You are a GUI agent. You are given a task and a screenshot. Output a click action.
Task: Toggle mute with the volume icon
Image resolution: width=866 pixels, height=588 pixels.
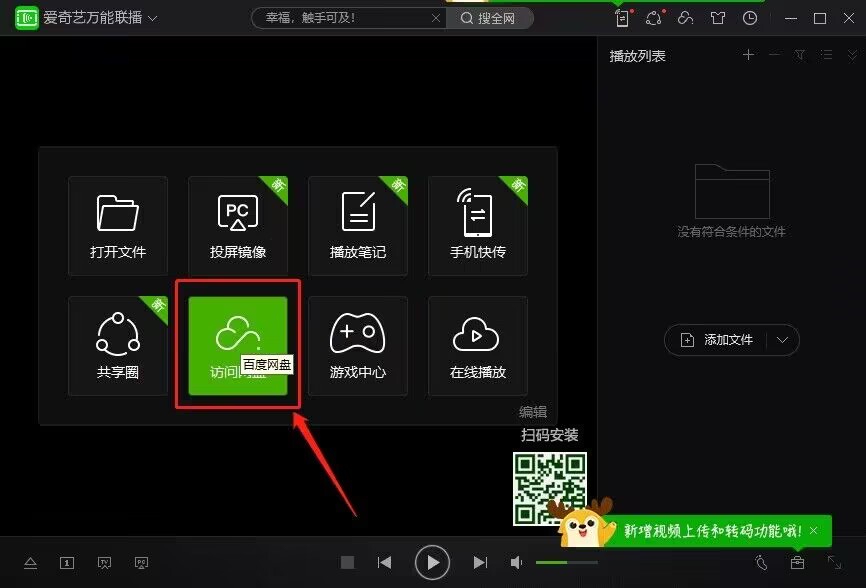(516, 562)
